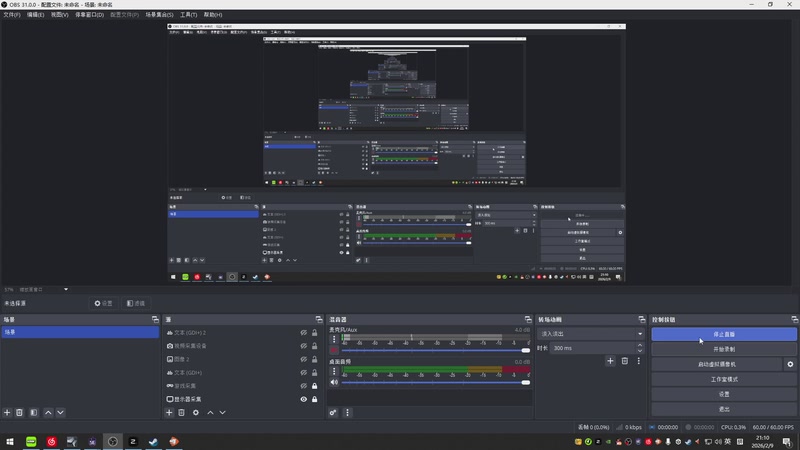The height and width of the screenshot is (450, 800).
Task: Open source properties gear in Sources panel
Action: 196,412
